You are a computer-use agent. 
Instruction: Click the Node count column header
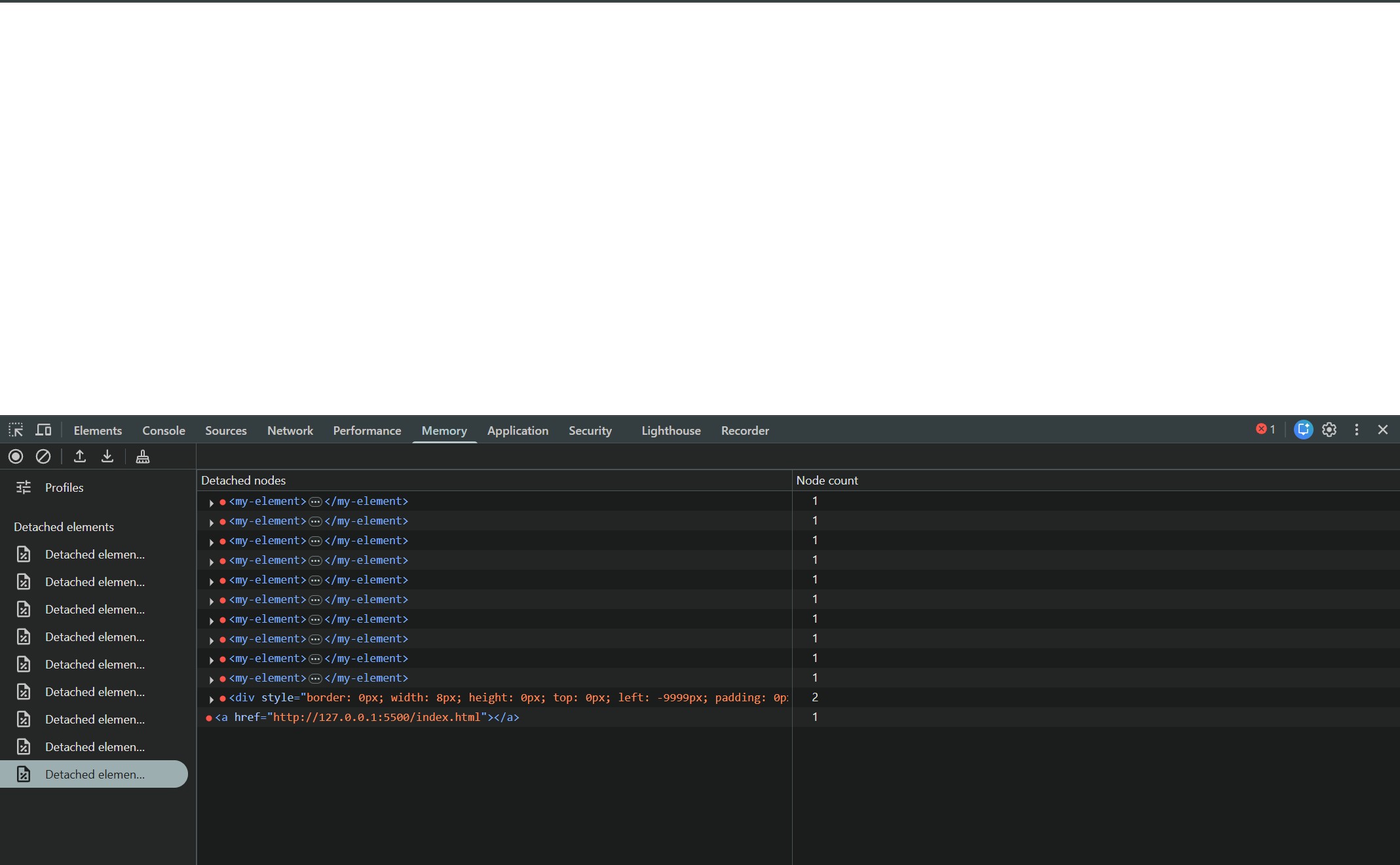tap(827, 480)
